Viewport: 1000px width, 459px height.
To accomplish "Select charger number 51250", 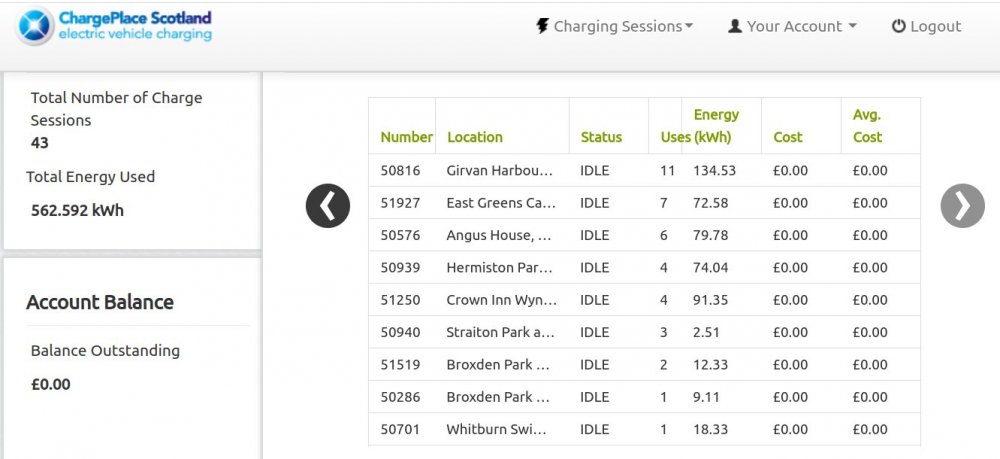I will click(401, 300).
